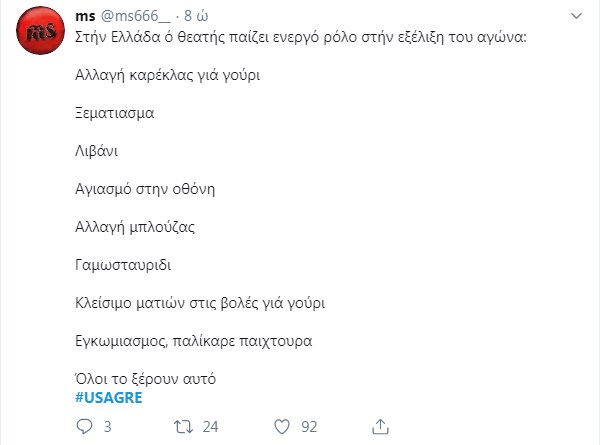Click the like count 92
The height and width of the screenshot is (445, 600).
[x=309, y=427]
